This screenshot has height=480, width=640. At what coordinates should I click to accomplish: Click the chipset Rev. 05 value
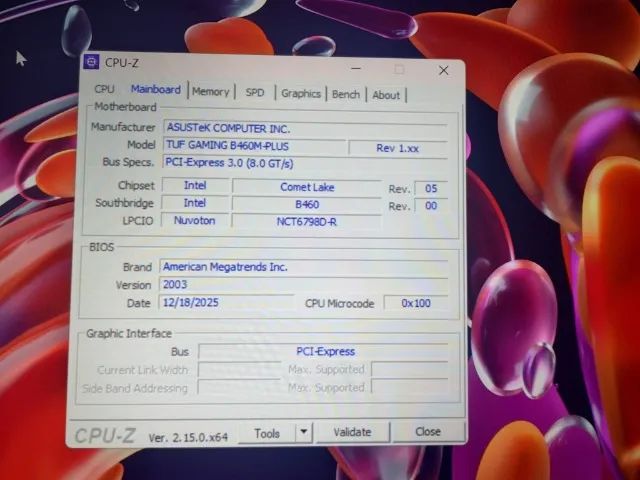431,189
